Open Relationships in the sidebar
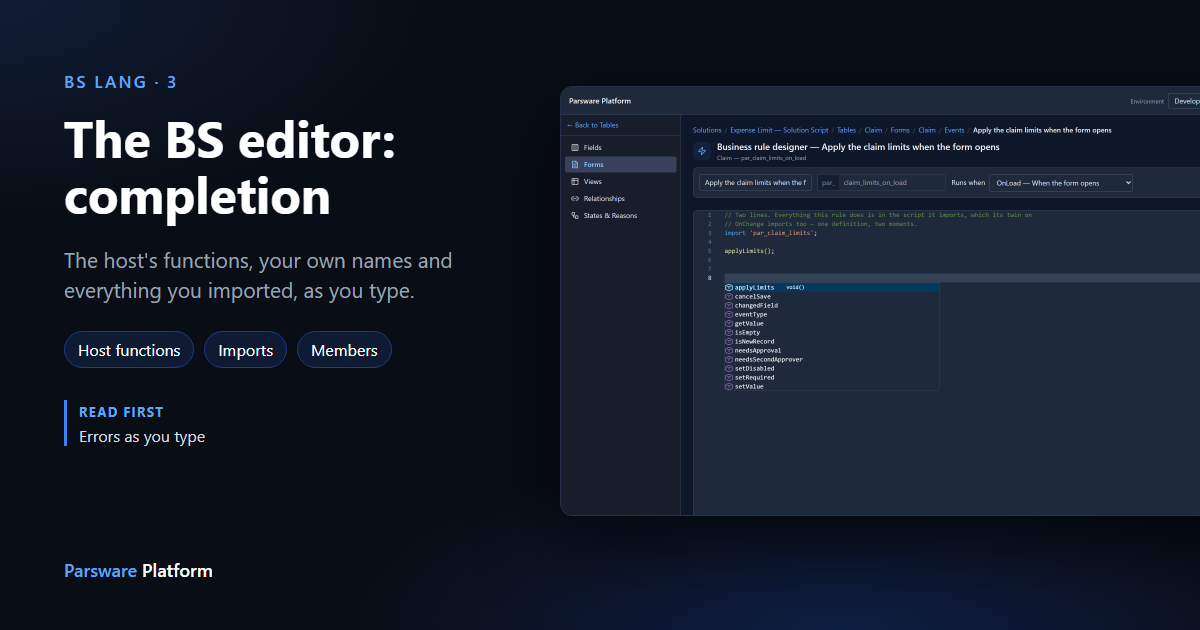Screen dimensions: 1200x630 tap(620, 199)
